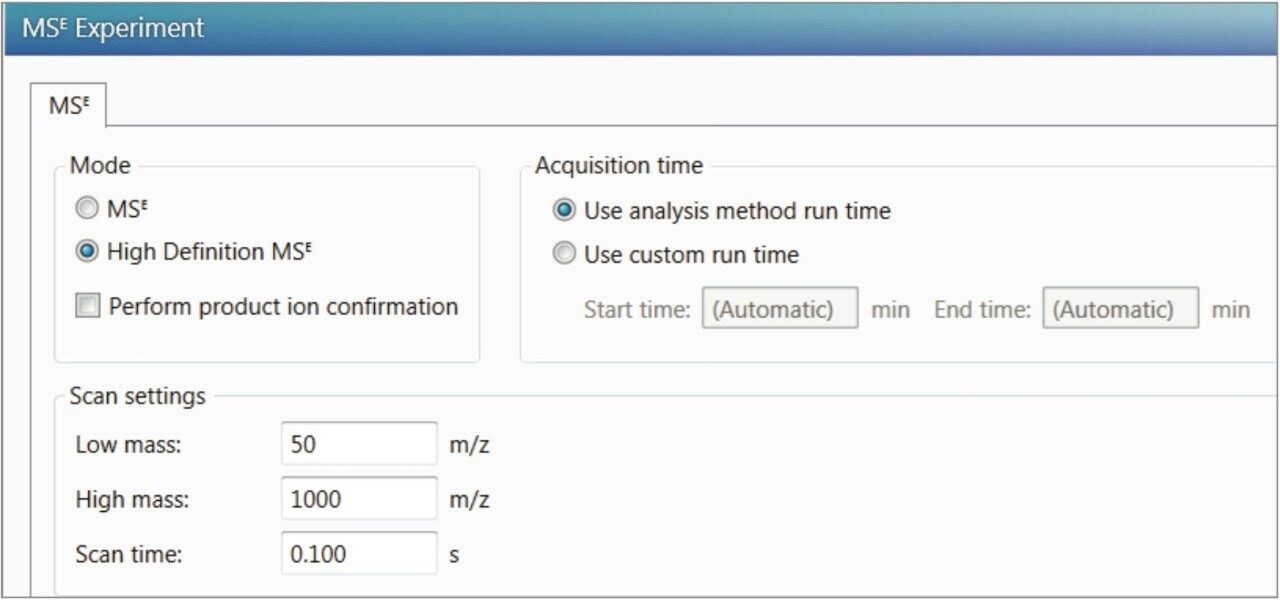This screenshot has height=600, width=1280.
Task: Click the "High mass:" text label
Action: click(x=130, y=500)
